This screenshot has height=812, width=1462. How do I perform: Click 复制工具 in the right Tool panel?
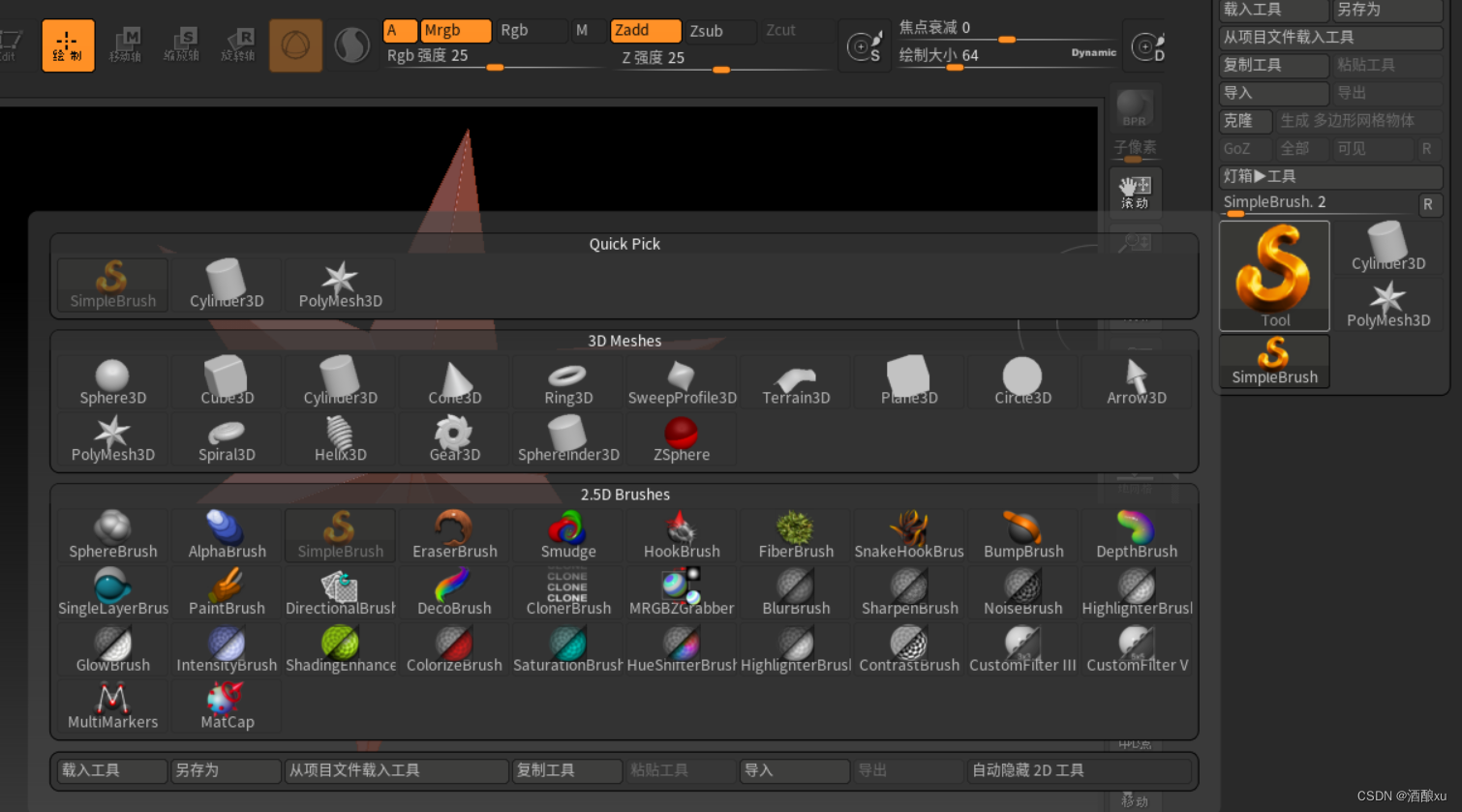1274,66
